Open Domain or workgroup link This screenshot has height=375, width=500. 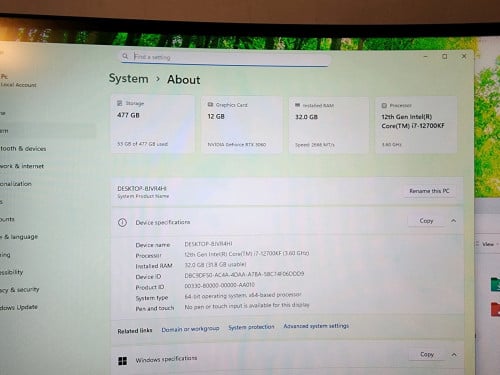[190, 329]
